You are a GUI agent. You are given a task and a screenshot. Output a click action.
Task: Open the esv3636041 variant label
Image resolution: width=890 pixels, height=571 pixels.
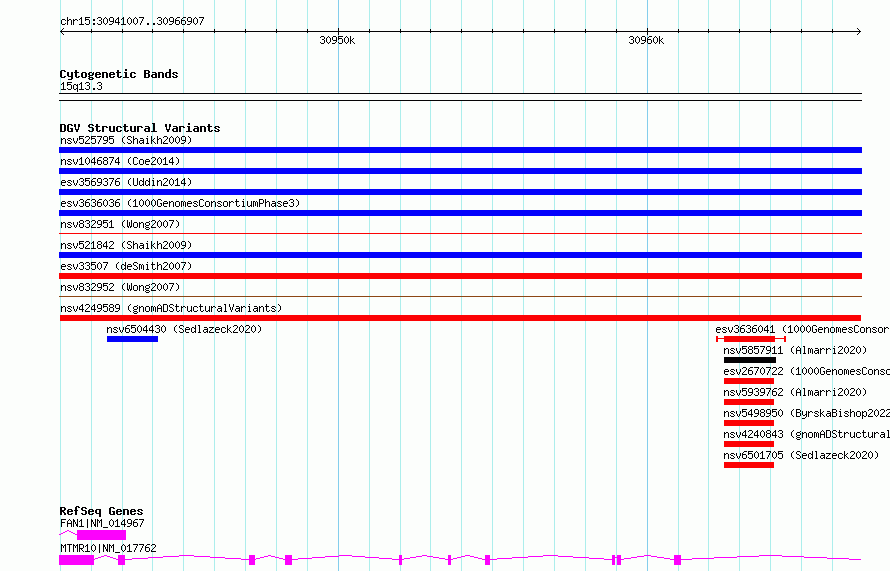[802, 329]
